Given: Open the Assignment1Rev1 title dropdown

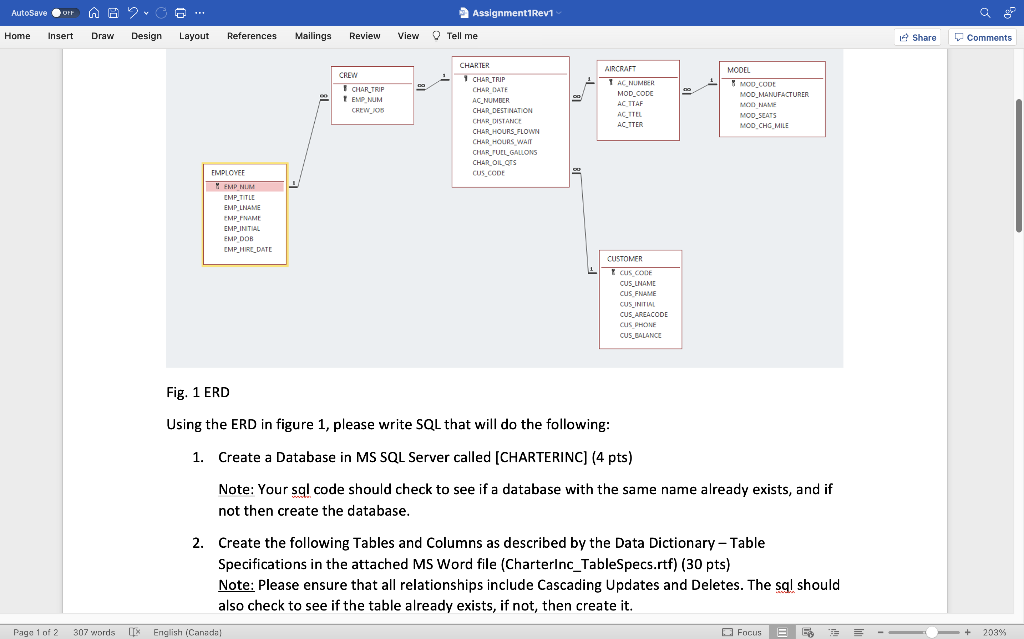Looking at the screenshot, I should tap(559, 12).
